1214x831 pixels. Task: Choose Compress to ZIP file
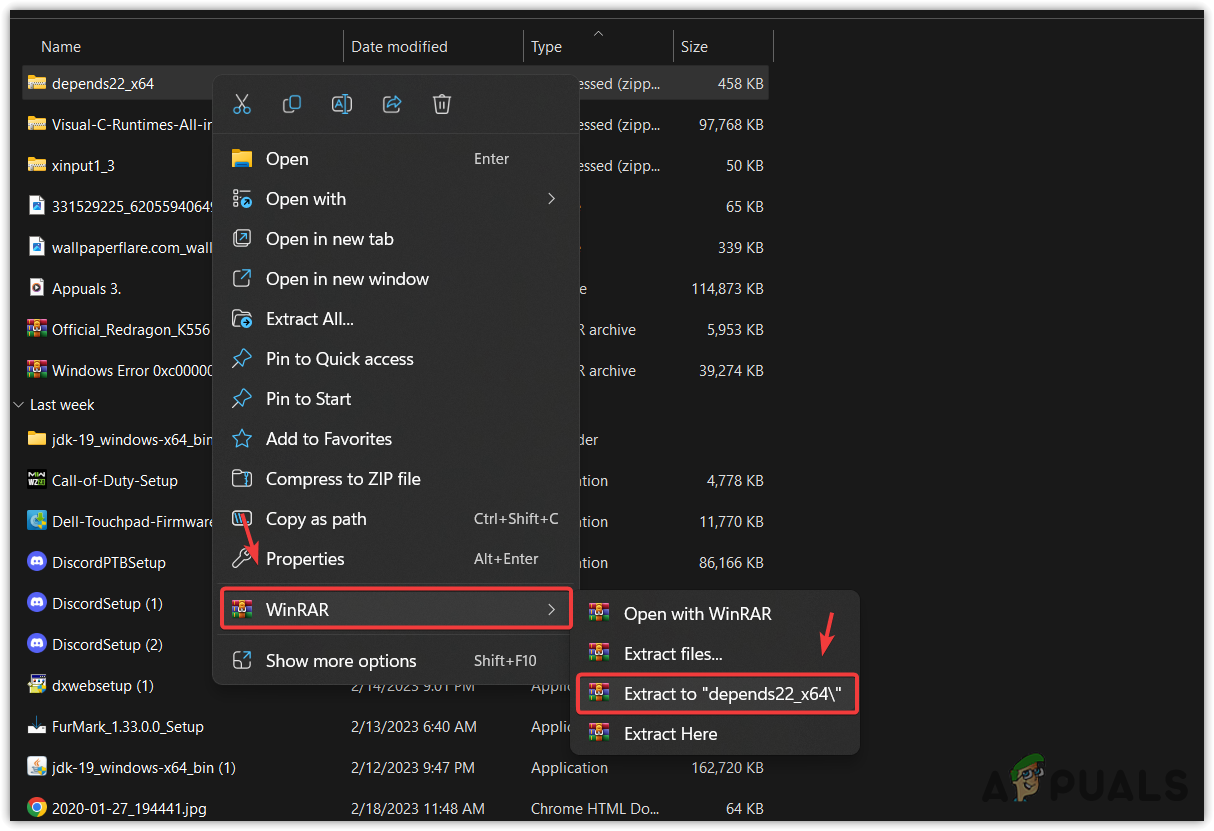344,479
